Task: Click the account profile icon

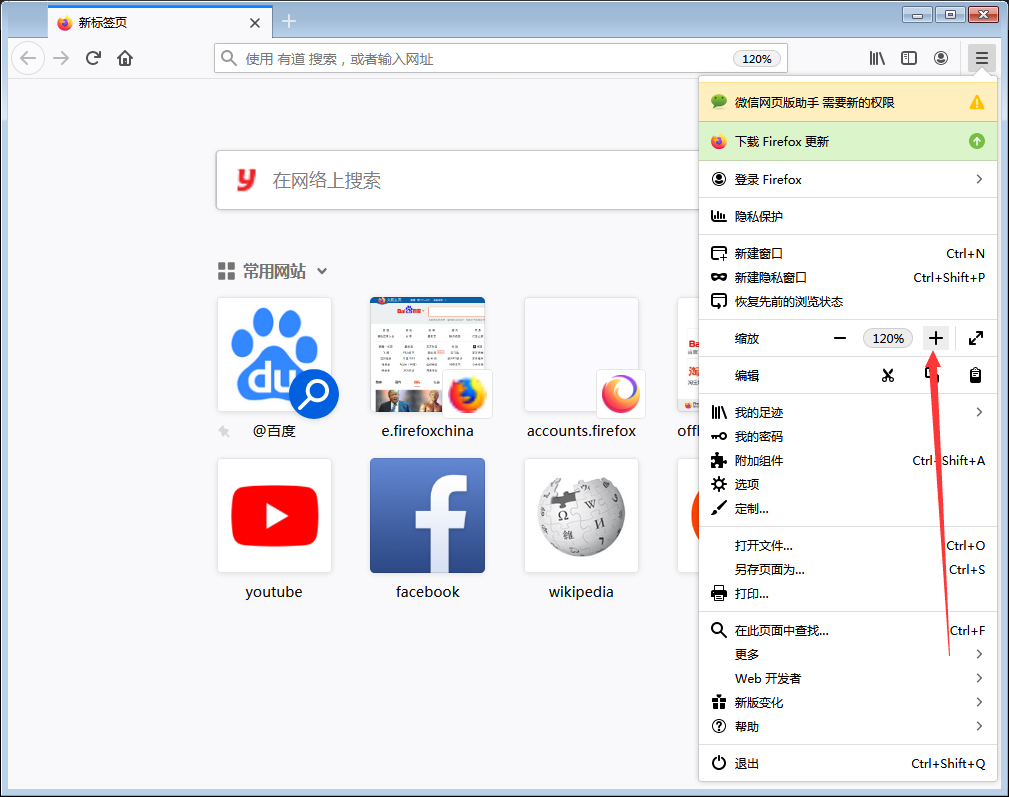Action: click(x=941, y=58)
